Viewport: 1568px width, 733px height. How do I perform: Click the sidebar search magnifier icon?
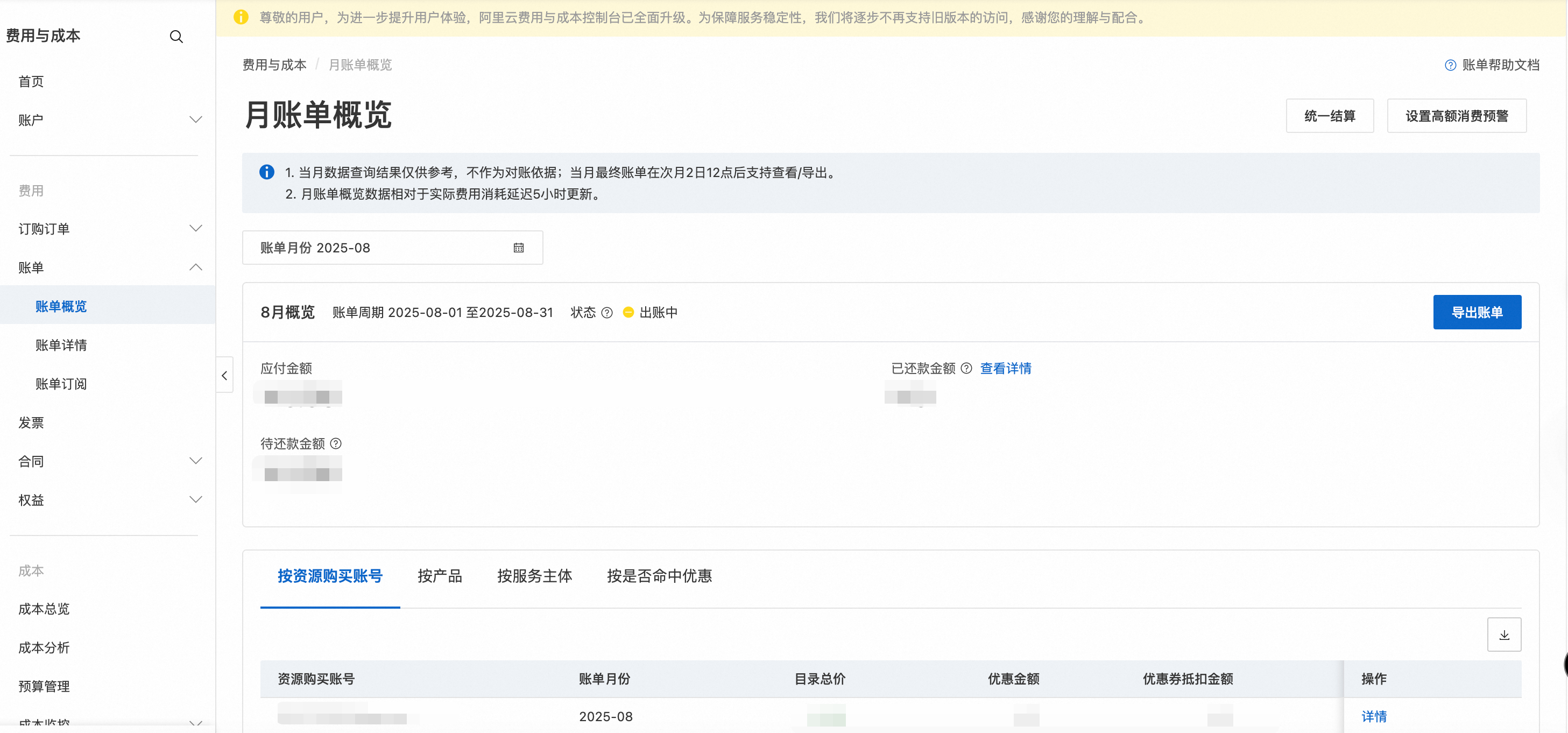pyautogui.click(x=176, y=37)
